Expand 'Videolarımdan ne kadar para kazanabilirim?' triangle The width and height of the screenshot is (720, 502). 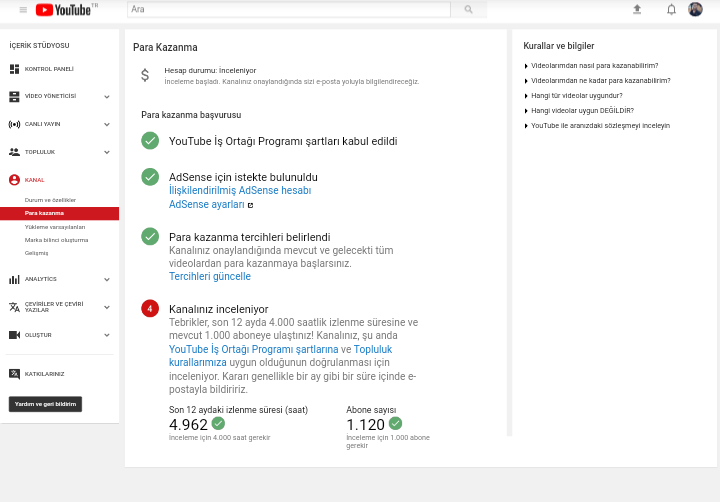tap(526, 81)
